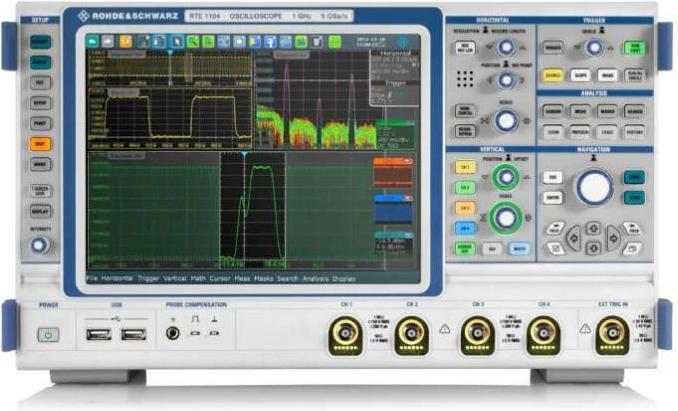Image resolution: width=678 pixels, height=411 pixels.
Task: Tap the blue question mark help icon
Action: click(270, 42)
